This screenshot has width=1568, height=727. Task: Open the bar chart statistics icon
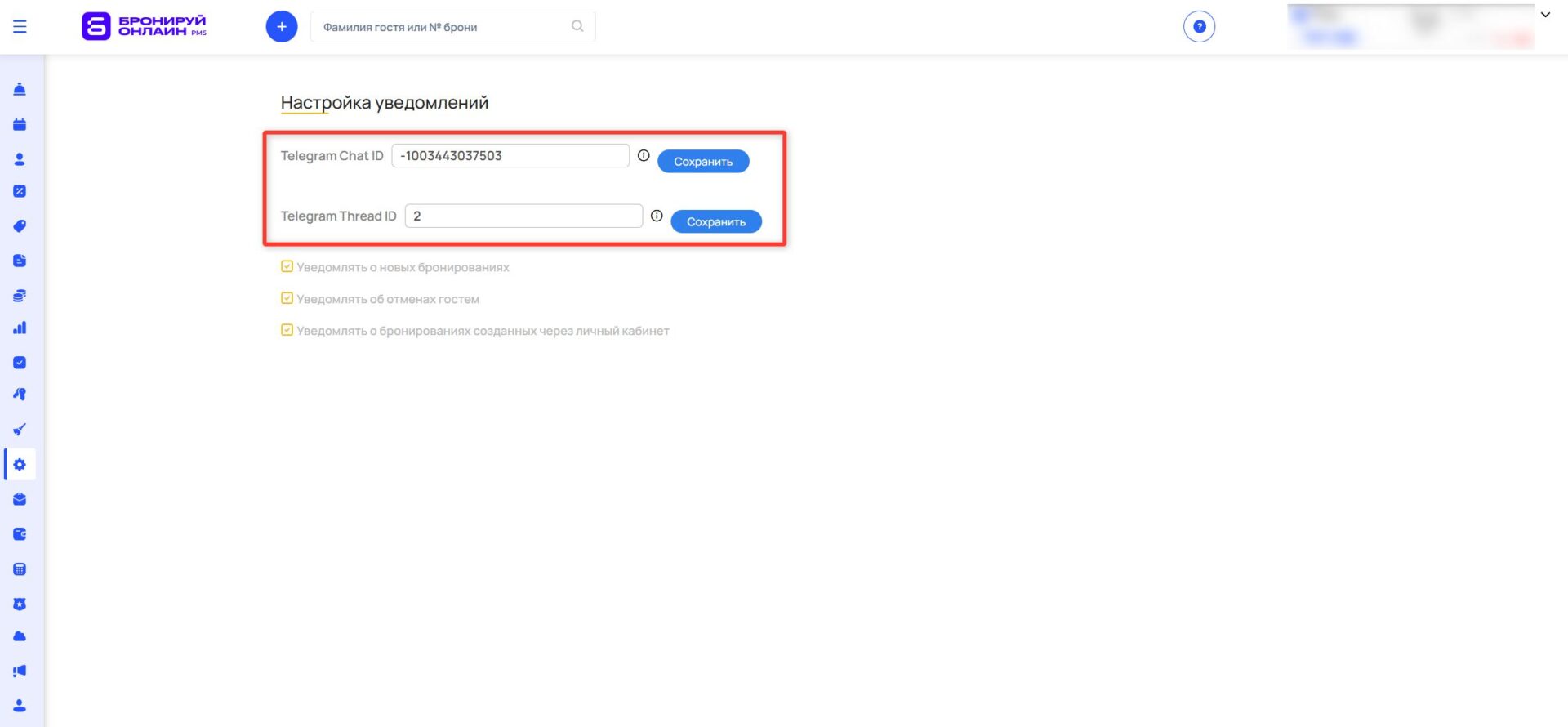(20, 328)
